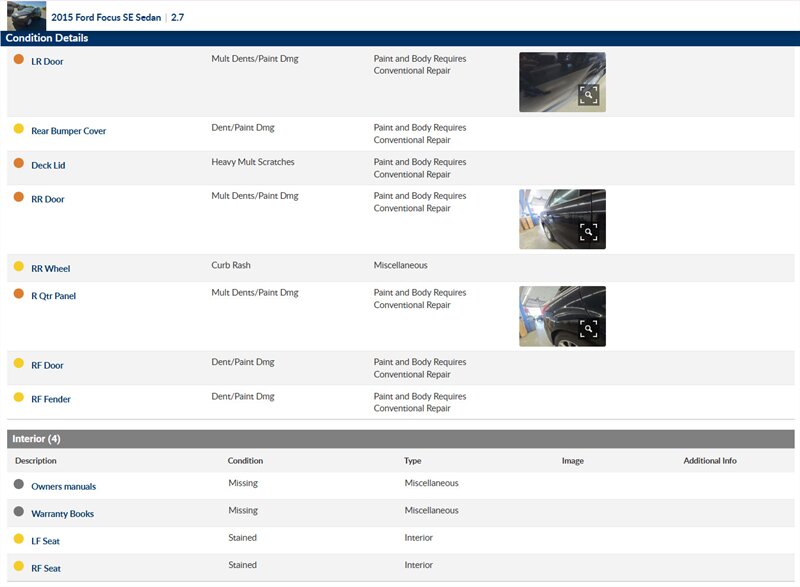Screen dimensions: 800x587
Task: Open the RR Door link
Action: 47,199
